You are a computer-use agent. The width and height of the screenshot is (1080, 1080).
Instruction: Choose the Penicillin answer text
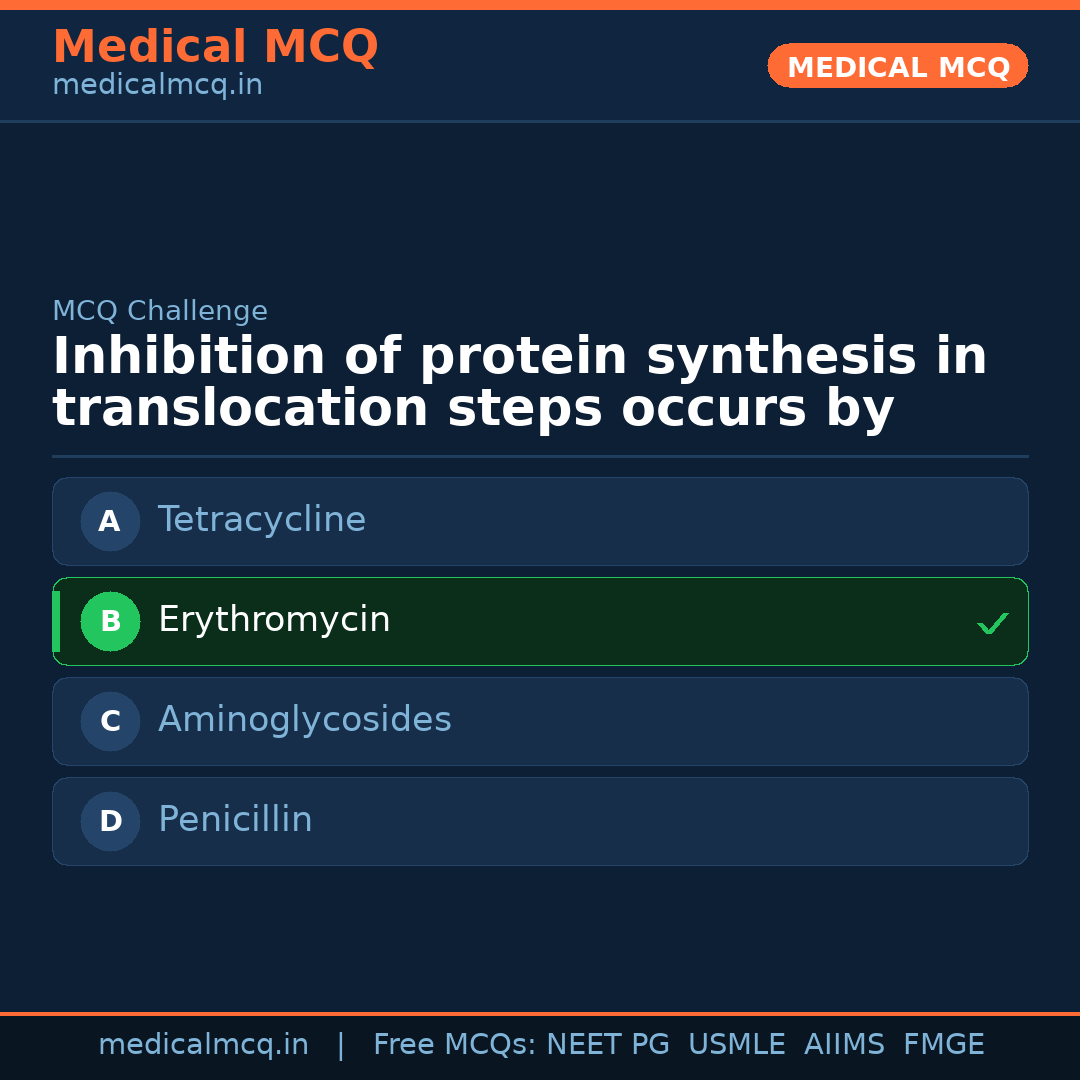coord(235,820)
